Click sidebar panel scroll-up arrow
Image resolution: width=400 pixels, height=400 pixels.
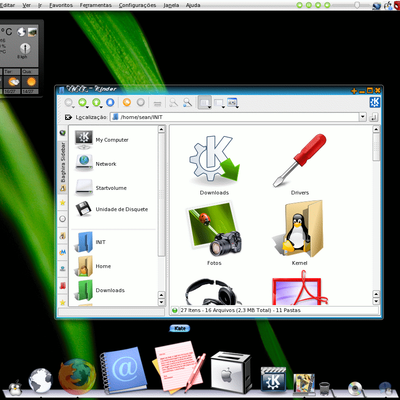161,129
